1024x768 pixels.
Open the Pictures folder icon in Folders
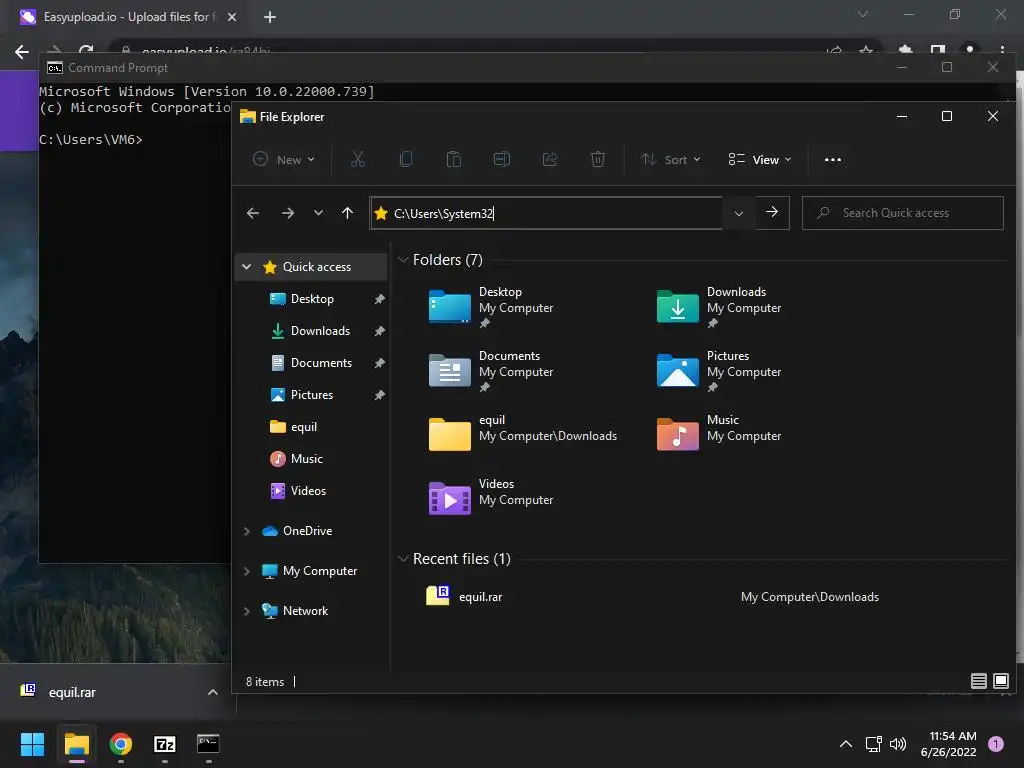pyautogui.click(x=677, y=370)
